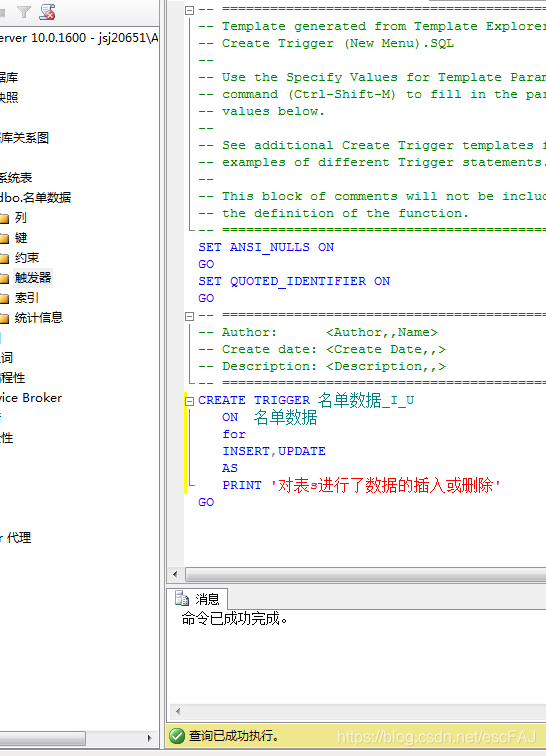Click the PRINT keyword in the query
546x756 pixels.
242,485
